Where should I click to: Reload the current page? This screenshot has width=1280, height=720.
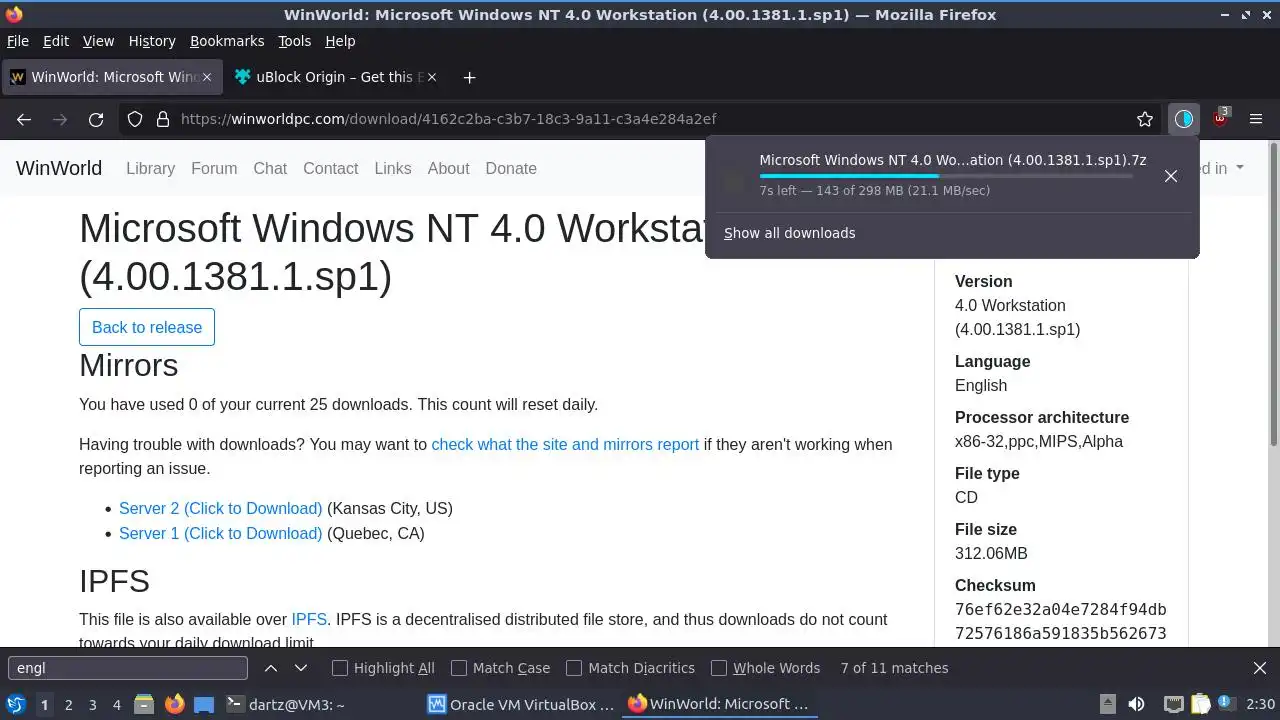(x=96, y=119)
